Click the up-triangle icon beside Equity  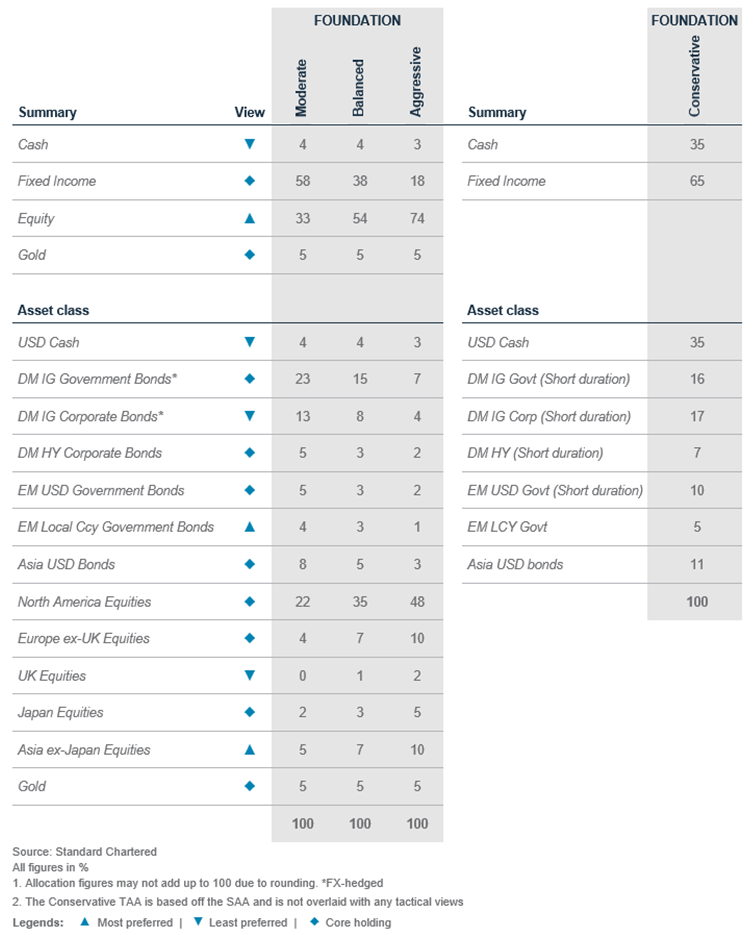click(250, 218)
